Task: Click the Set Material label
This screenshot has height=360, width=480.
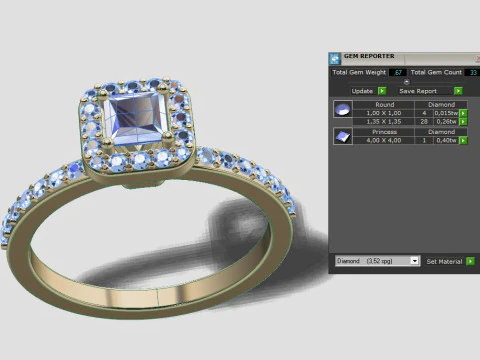Action: [x=444, y=262]
